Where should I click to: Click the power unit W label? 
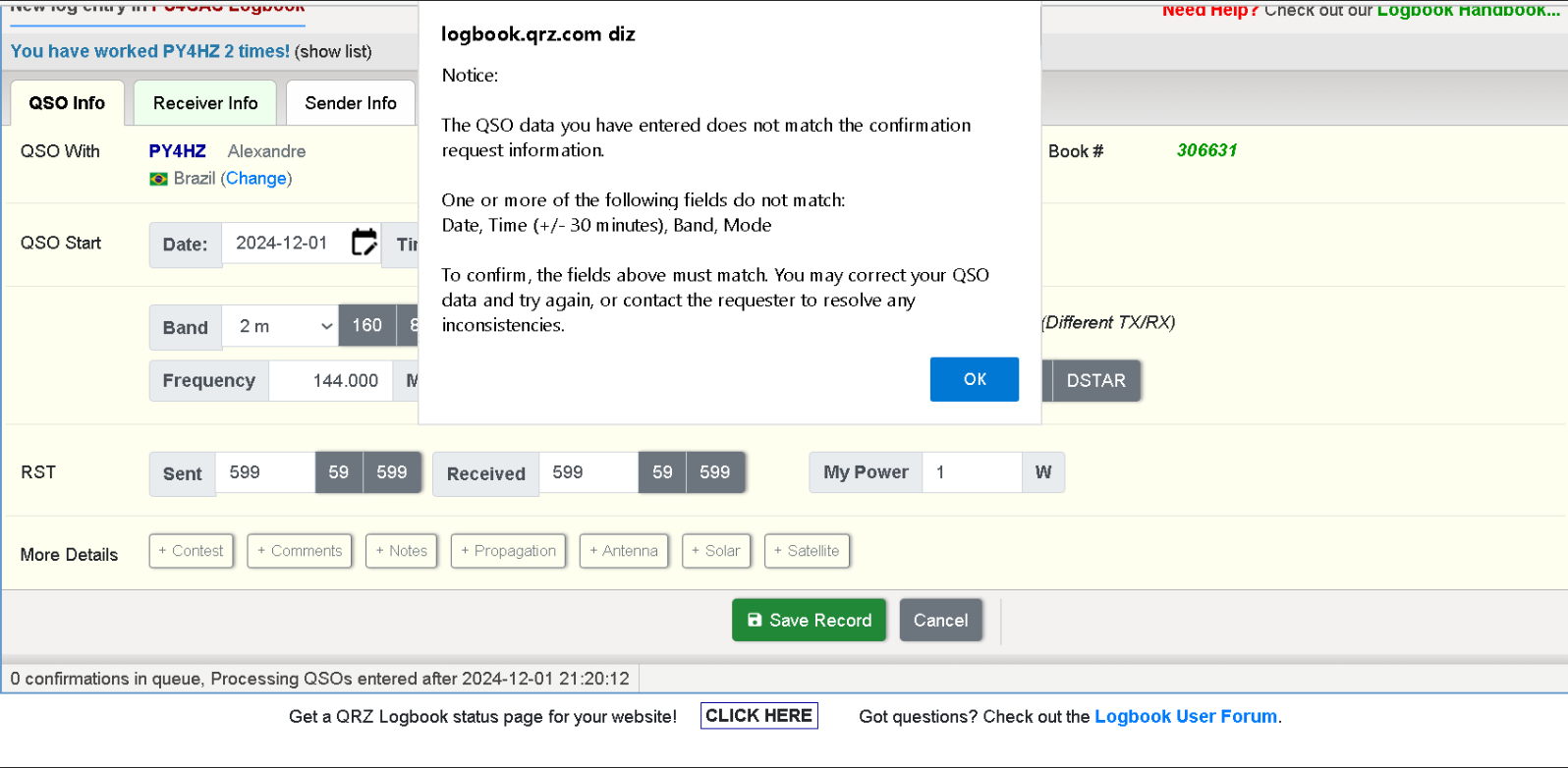point(1043,472)
